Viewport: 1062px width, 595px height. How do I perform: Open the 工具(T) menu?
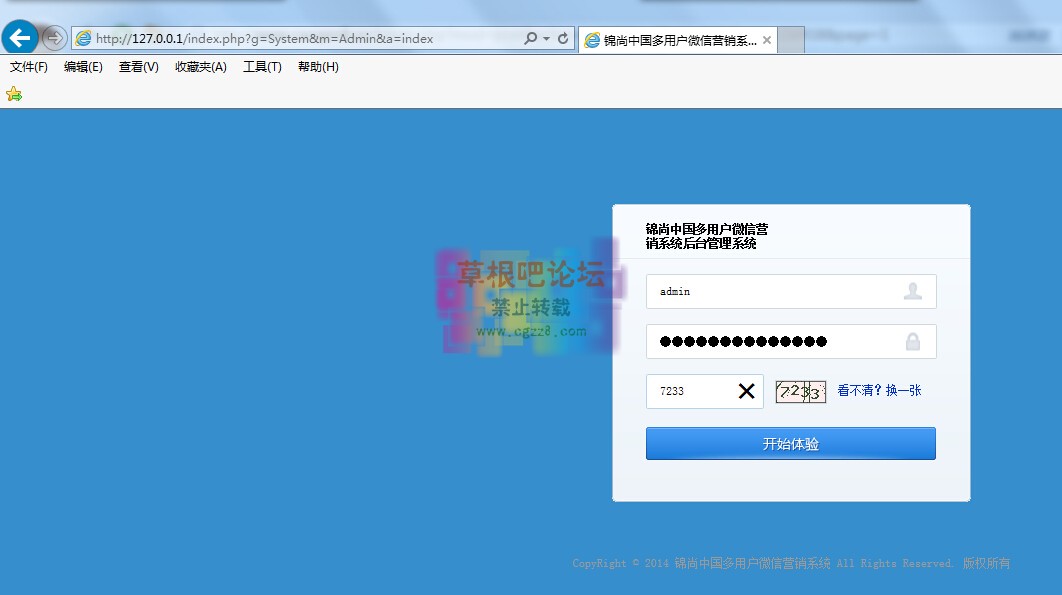261,66
